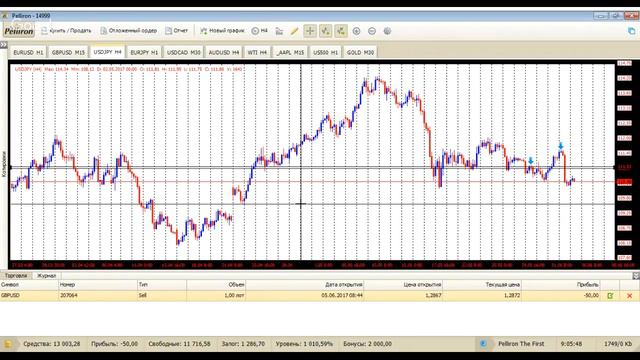Click Уровень: 1 010,59% in status bar

point(304,344)
